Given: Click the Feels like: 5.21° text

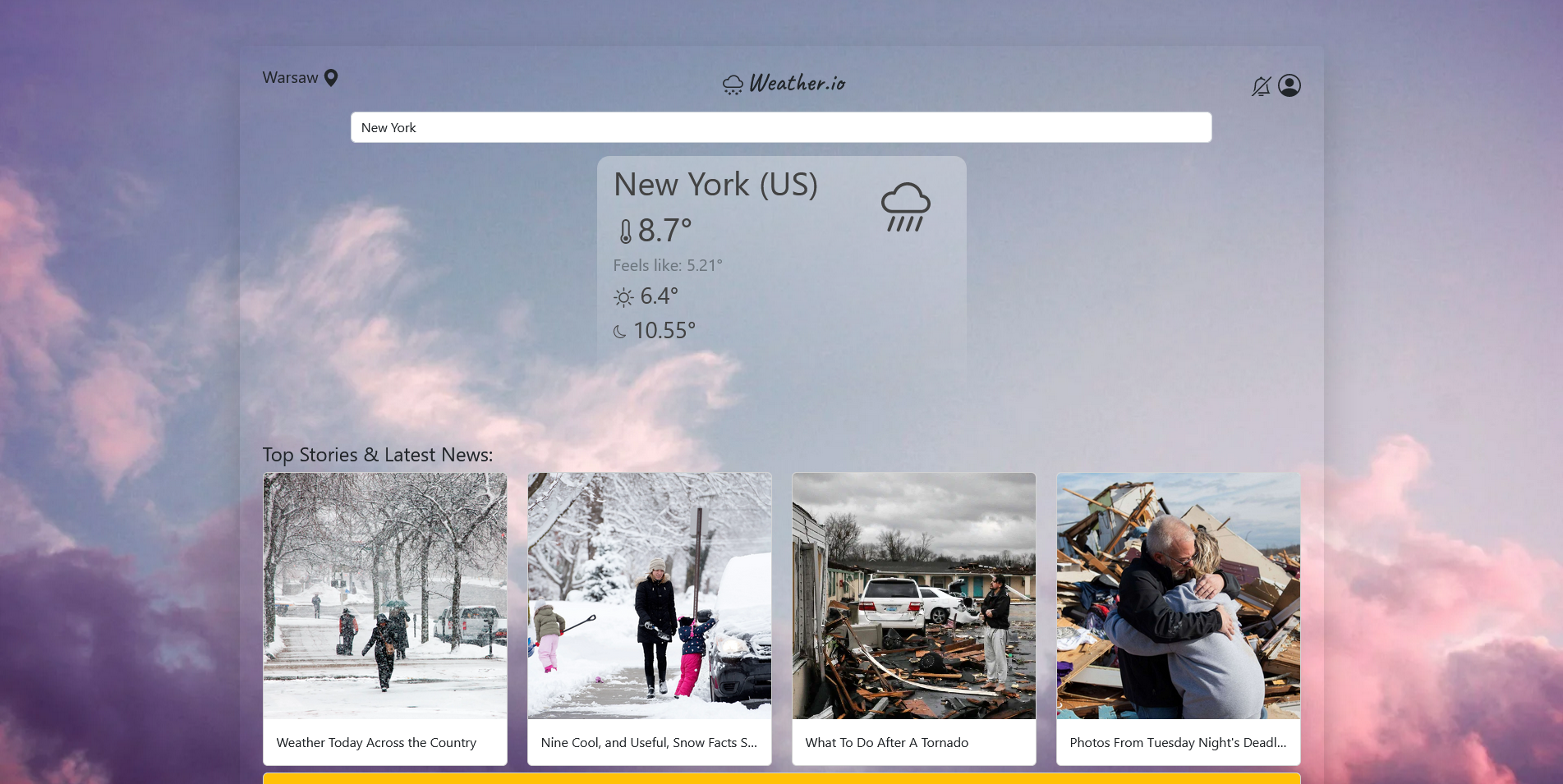Looking at the screenshot, I should point(668,265).
